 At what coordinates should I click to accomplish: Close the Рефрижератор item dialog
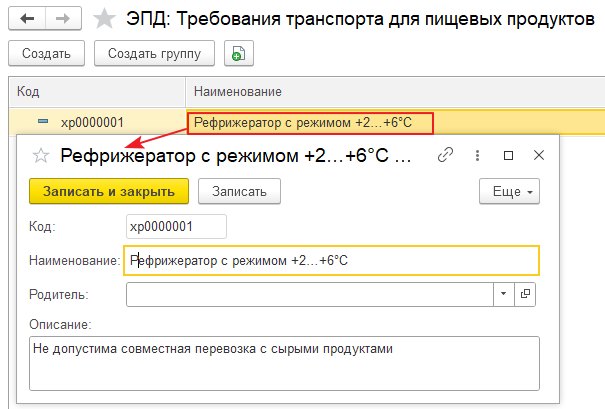pos(539,155)
